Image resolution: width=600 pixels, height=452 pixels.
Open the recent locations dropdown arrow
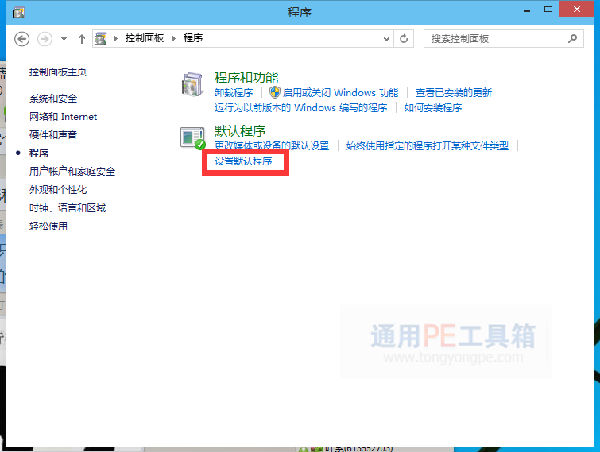click(x=64, y=39)
